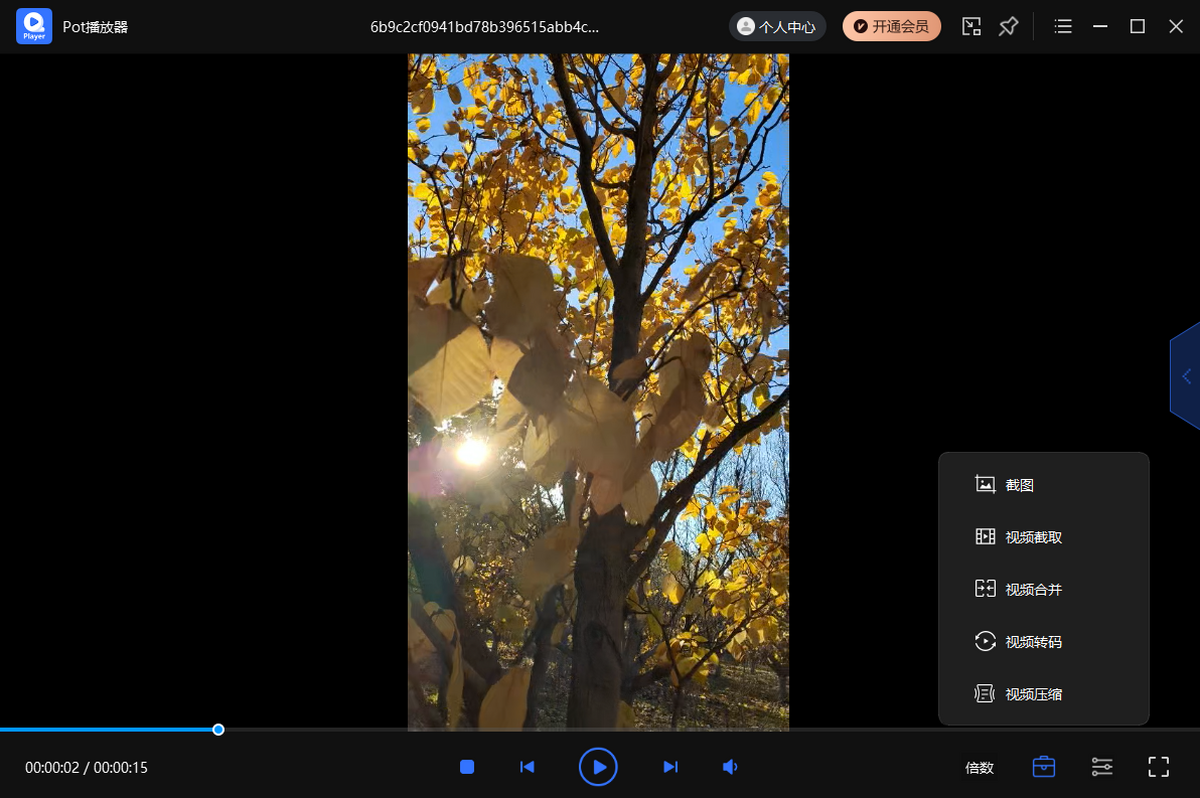Click the 开通会员 membership button
The image size is (1200, 798).
891,27
